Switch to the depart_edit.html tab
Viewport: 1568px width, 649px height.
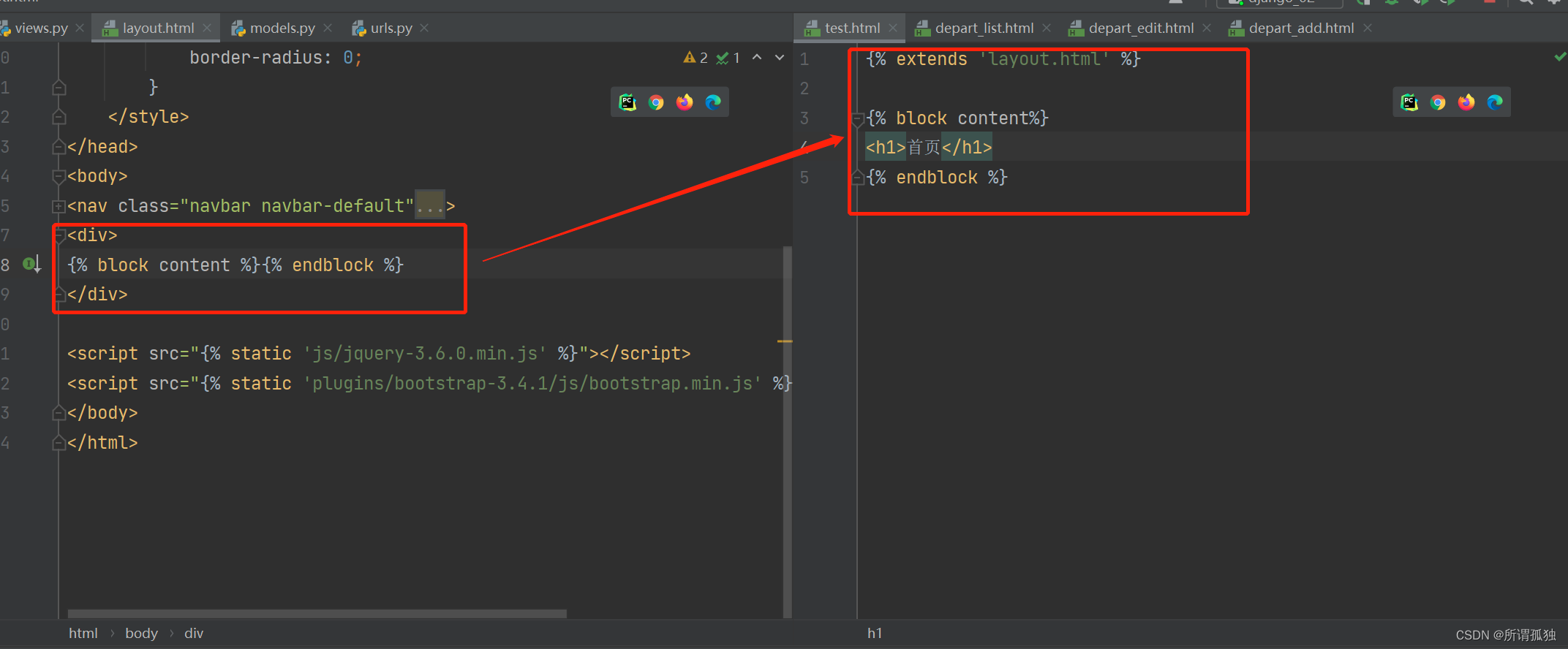coord(1141,28)
